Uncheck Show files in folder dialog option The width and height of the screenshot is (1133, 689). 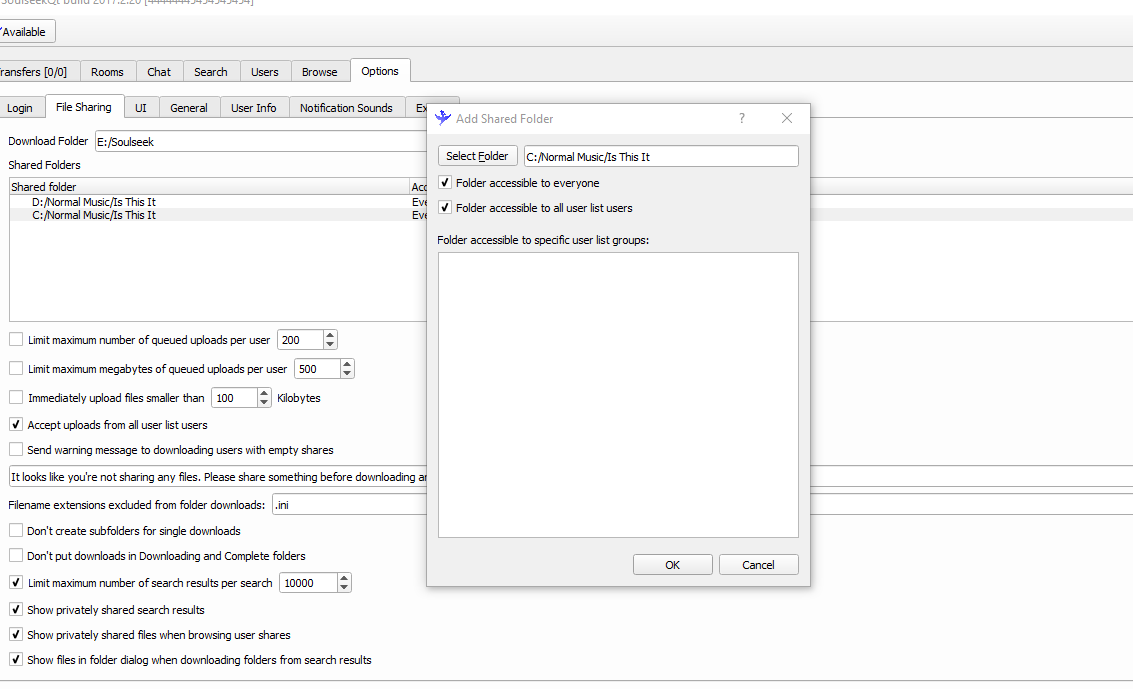tap(16, 659)
